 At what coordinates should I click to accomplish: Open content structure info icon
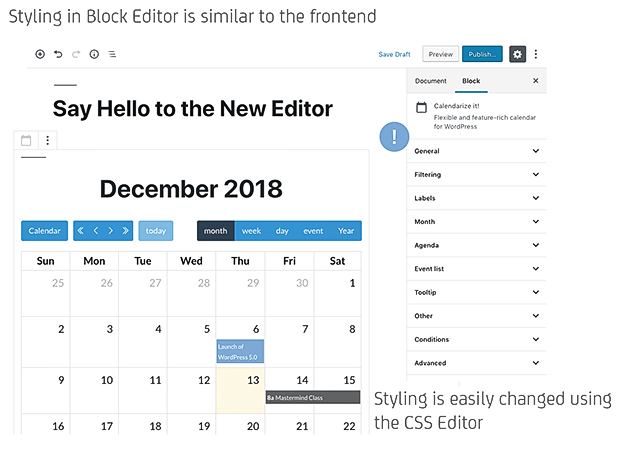[94, 54]
